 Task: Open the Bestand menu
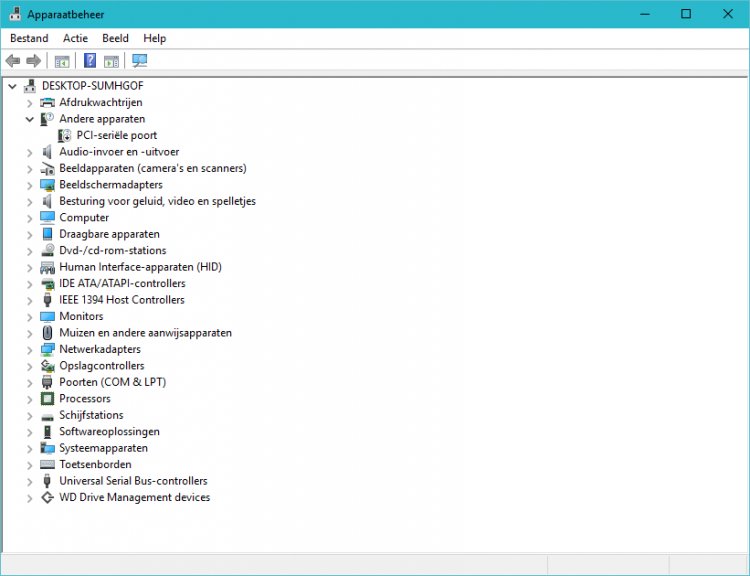point(29,38)
